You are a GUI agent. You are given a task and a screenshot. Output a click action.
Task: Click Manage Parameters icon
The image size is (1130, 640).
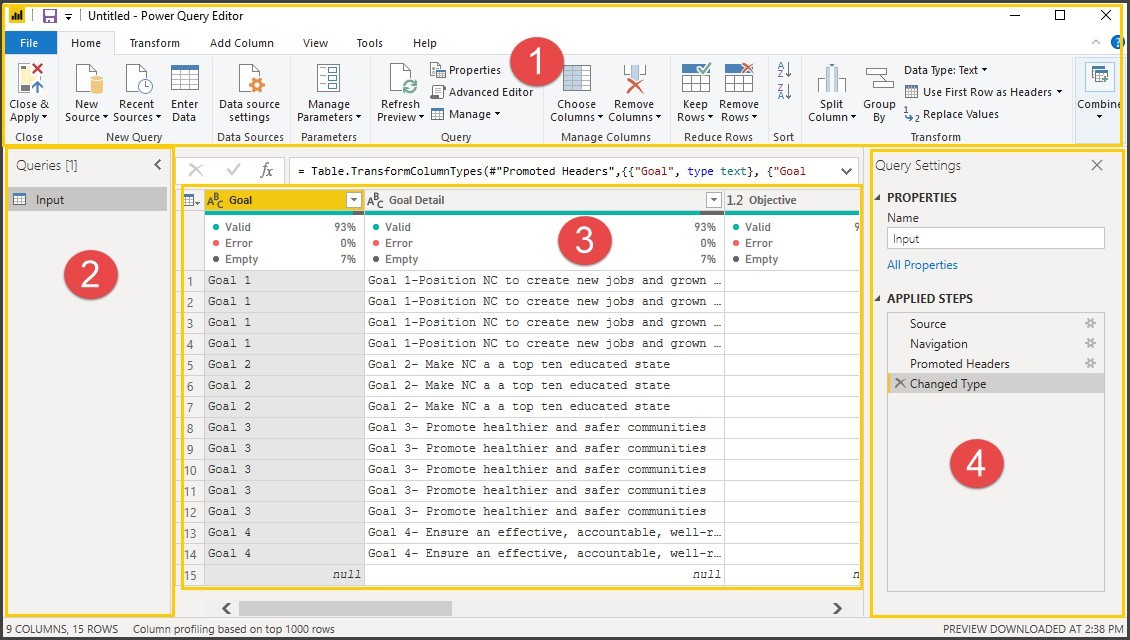coord(329,78)
